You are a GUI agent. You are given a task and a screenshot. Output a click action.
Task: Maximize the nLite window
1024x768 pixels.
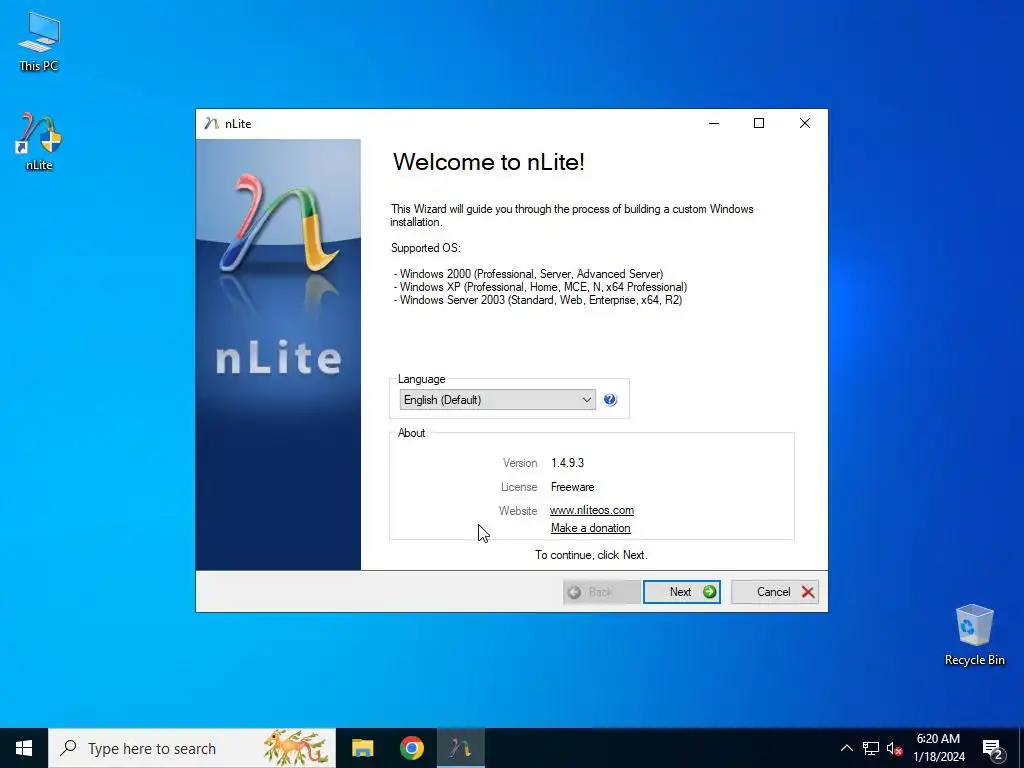pos(759,123)
